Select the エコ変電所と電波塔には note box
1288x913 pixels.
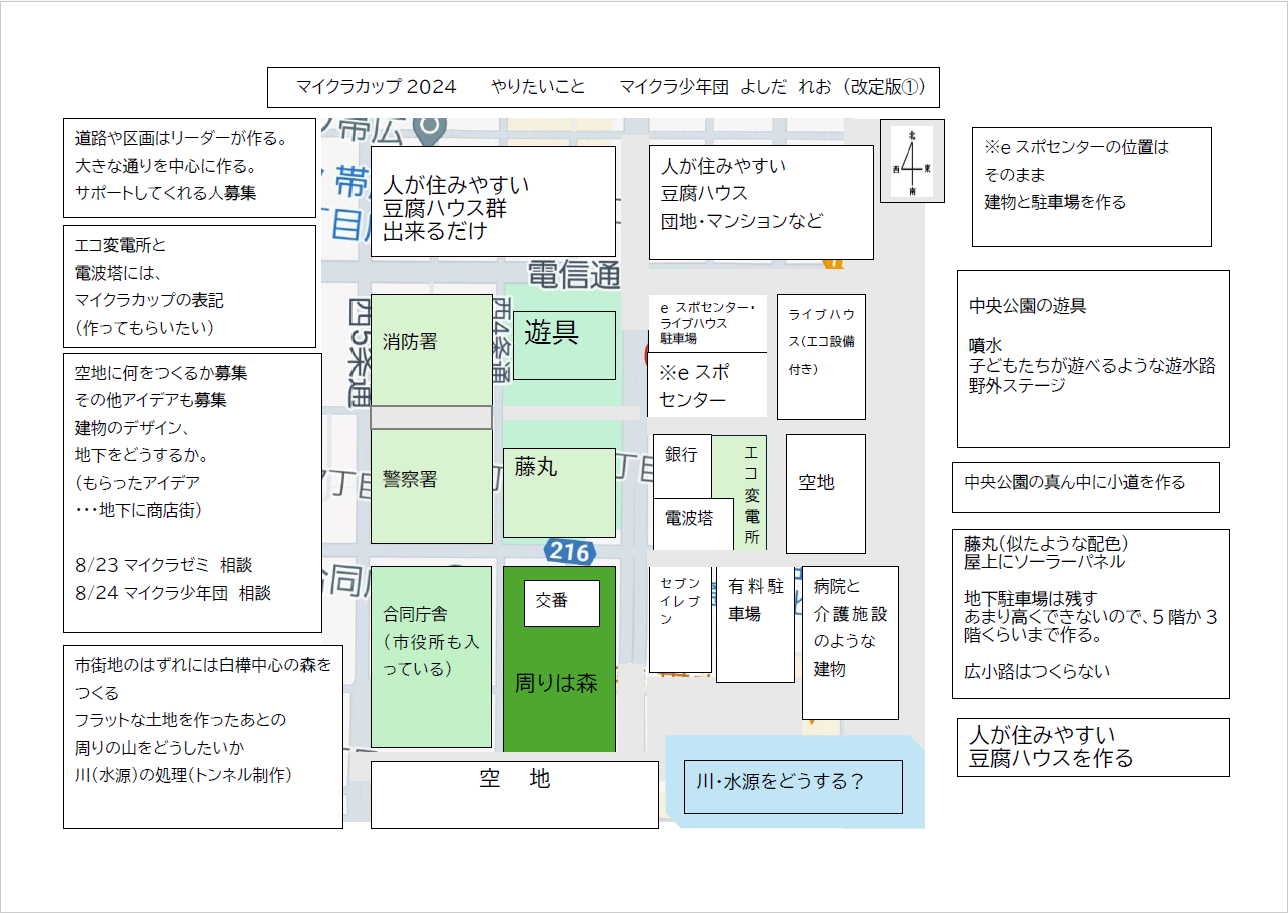tap(189, 286)
